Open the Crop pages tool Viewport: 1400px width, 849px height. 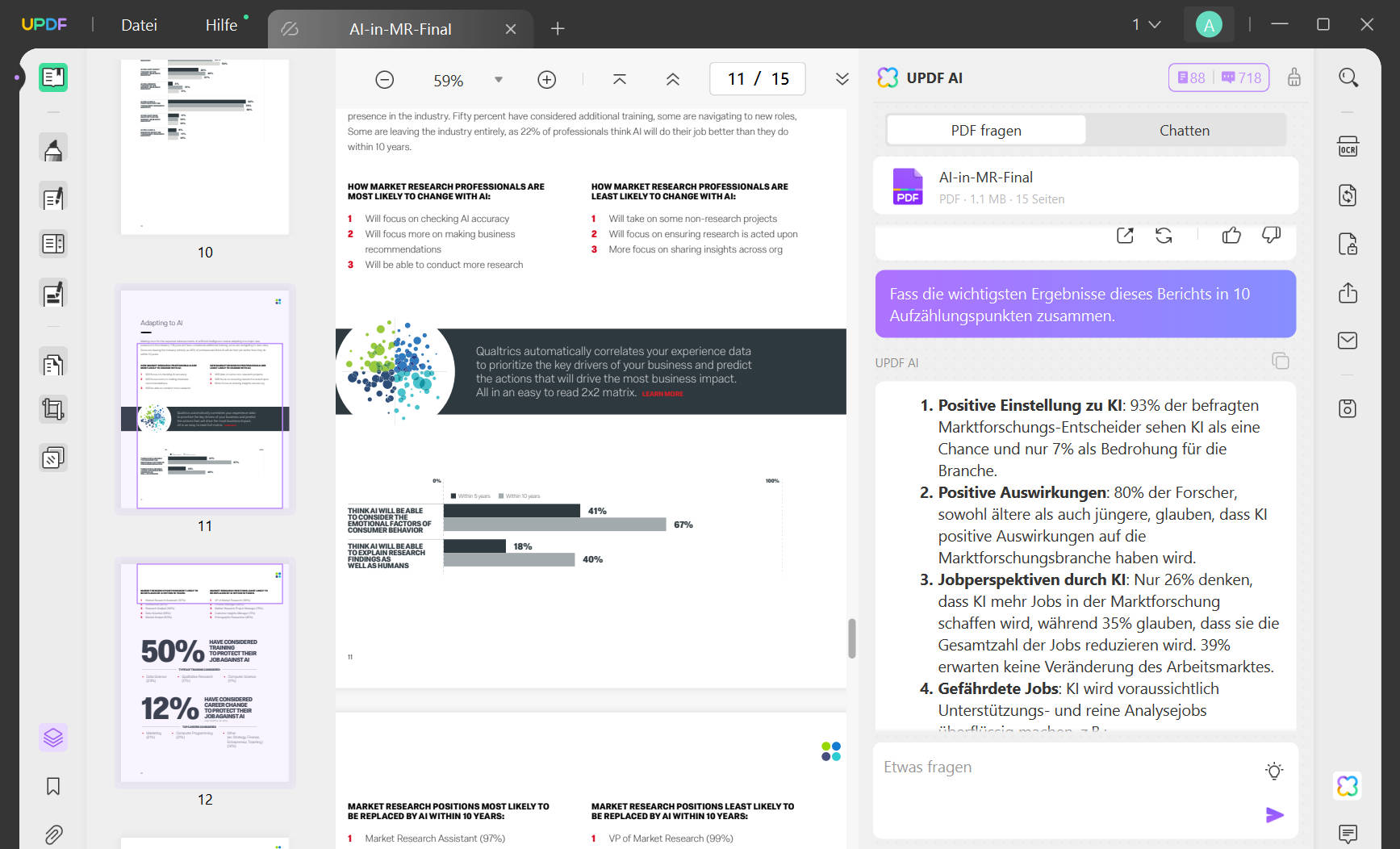pos(53,409)
